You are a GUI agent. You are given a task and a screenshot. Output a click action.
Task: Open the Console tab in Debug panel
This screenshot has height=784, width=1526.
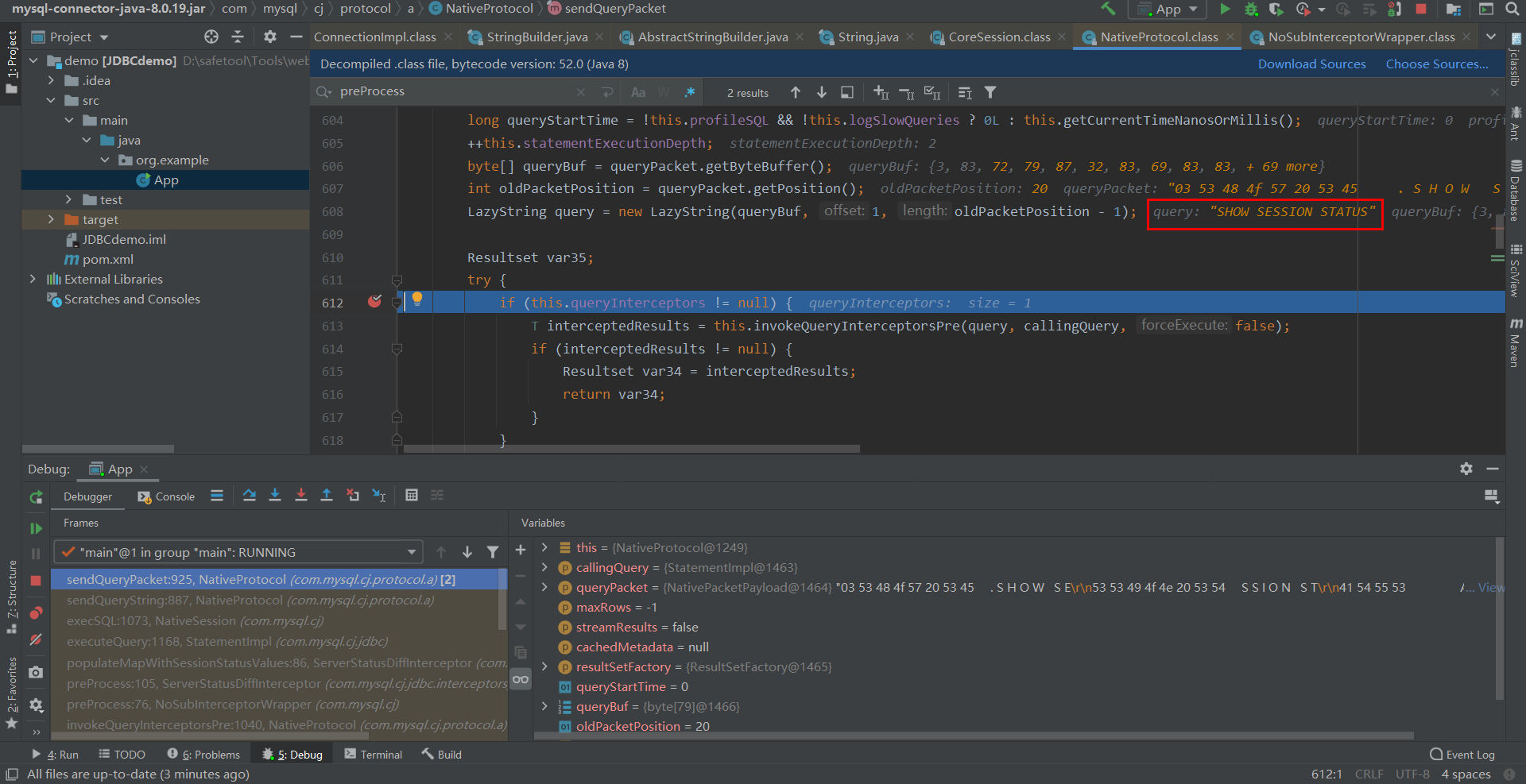point(166,497)
